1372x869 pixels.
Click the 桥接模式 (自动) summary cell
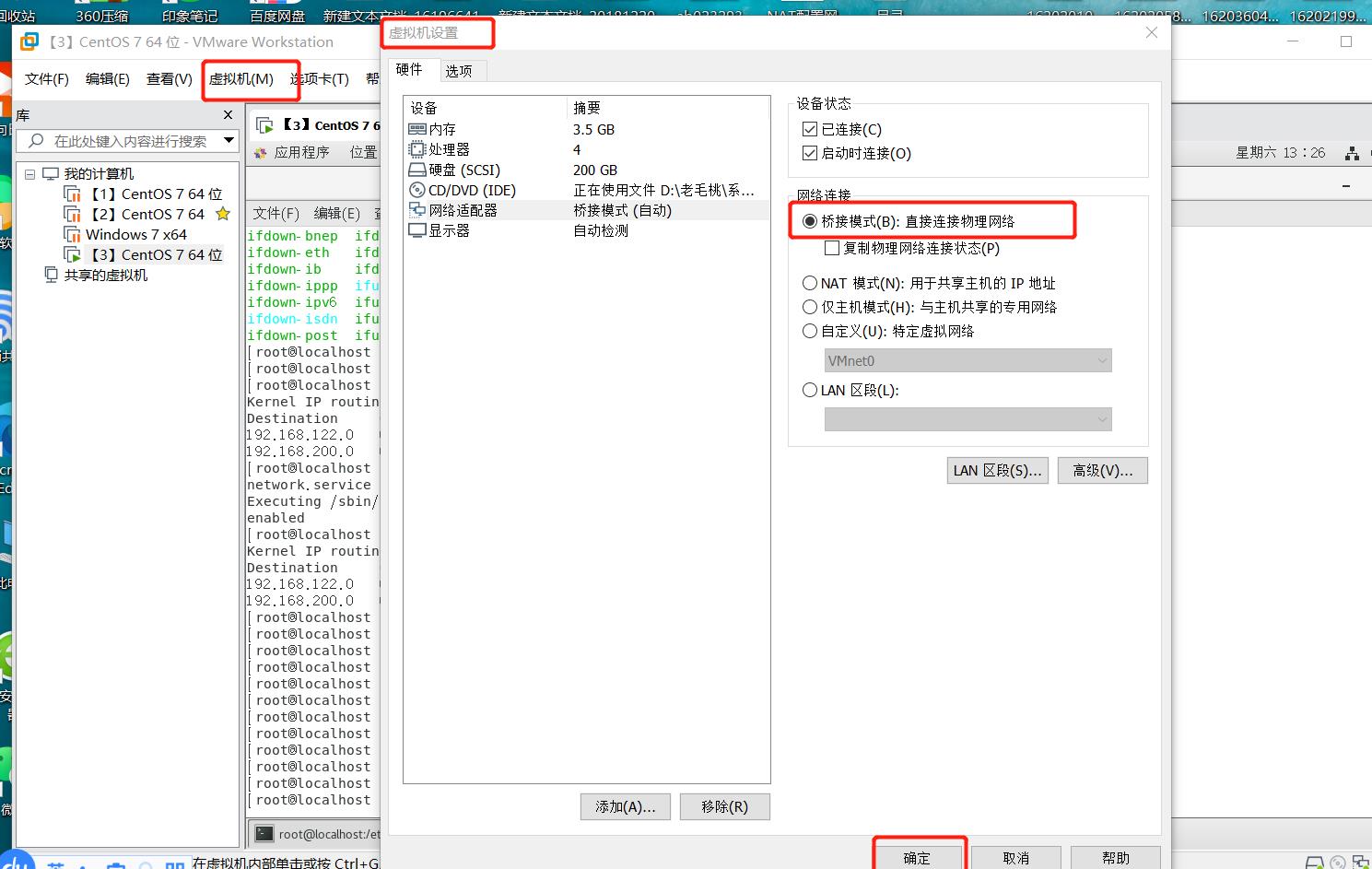tap(623, 210)
